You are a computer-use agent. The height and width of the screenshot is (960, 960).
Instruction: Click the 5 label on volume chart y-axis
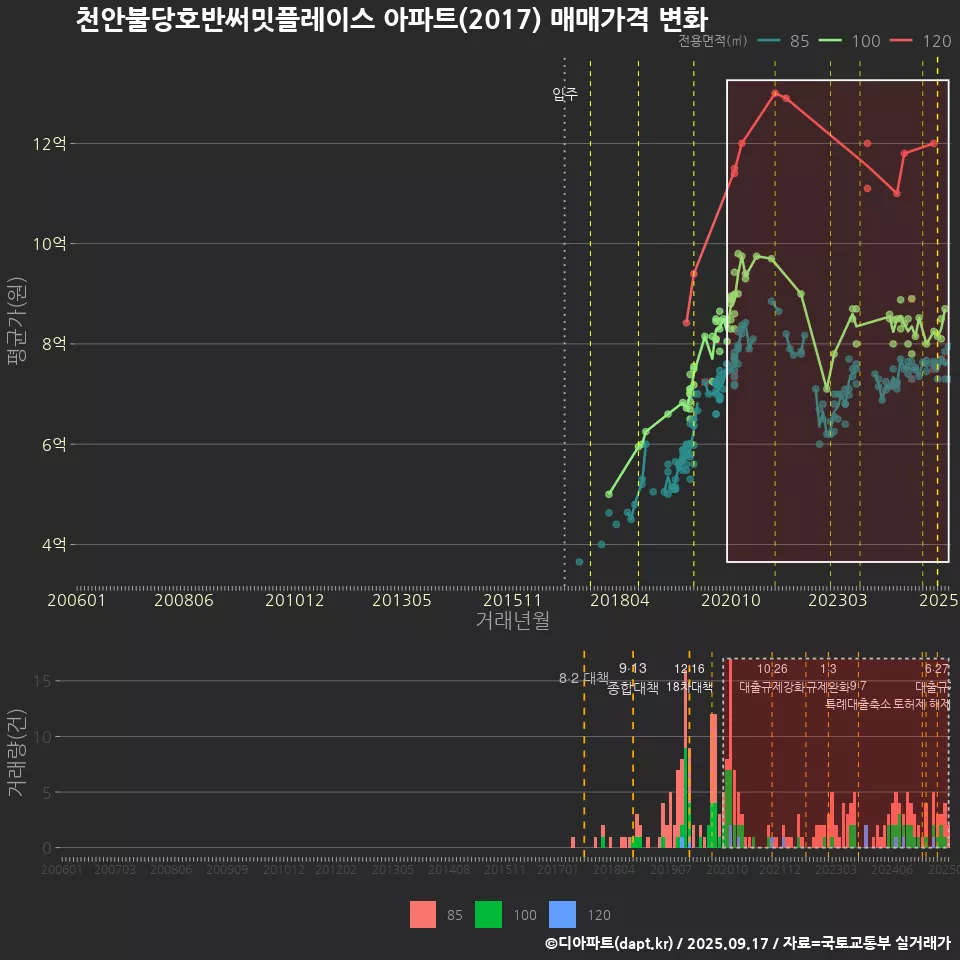[x=47, y=792]
